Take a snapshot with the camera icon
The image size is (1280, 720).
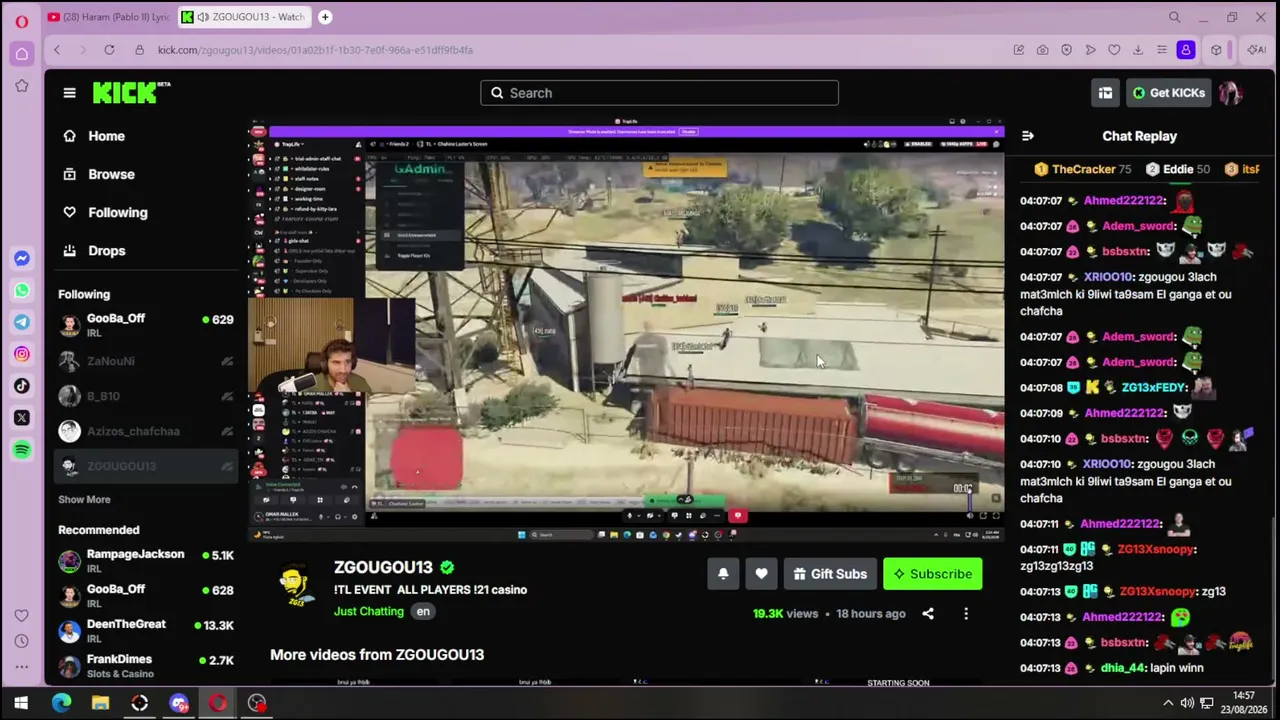1042,50
